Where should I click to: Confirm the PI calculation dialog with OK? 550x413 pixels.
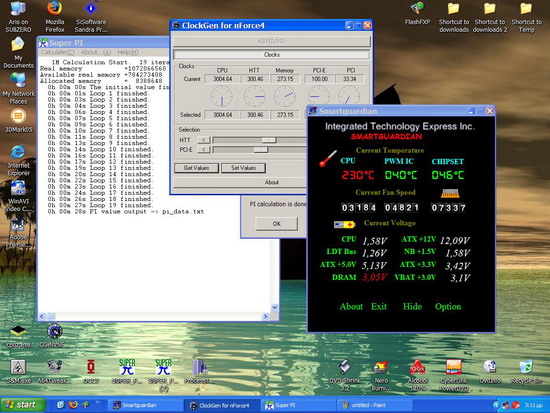[x=276, y=224]
